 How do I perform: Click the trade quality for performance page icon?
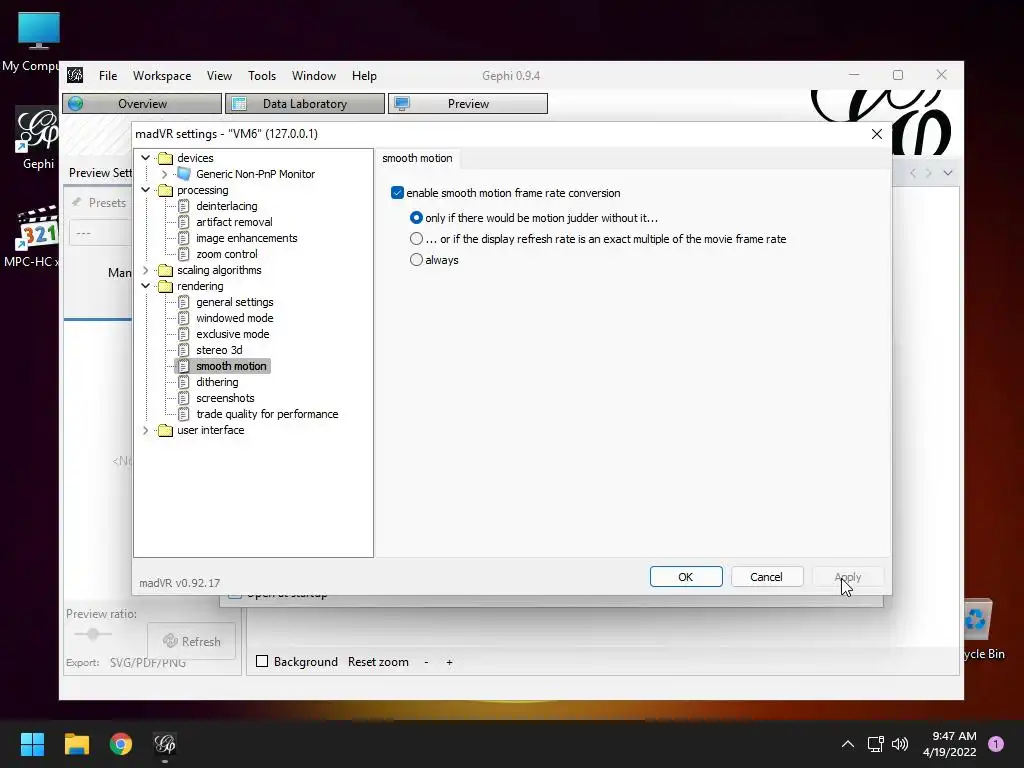click(184, 414)
